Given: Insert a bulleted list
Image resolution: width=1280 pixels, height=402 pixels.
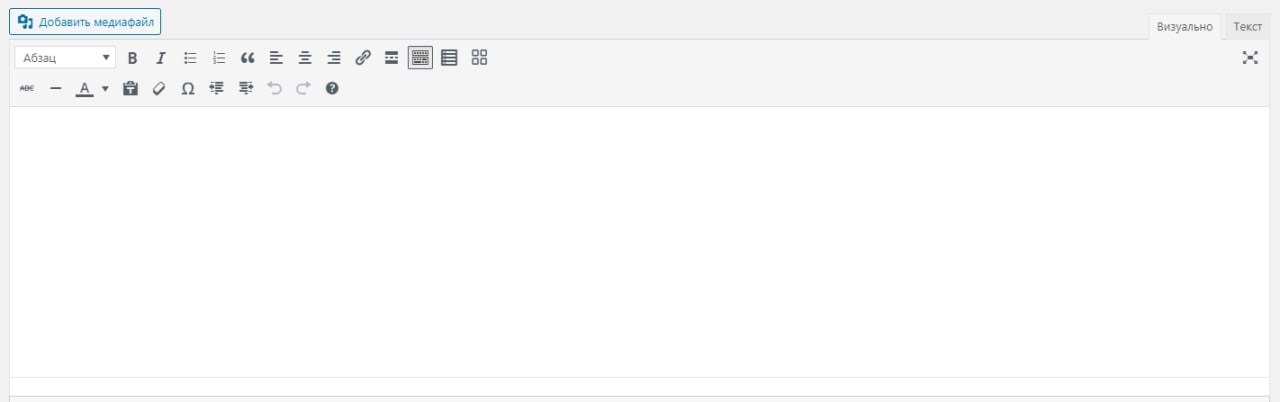Looking at the screenshot, I should point(190,58).
